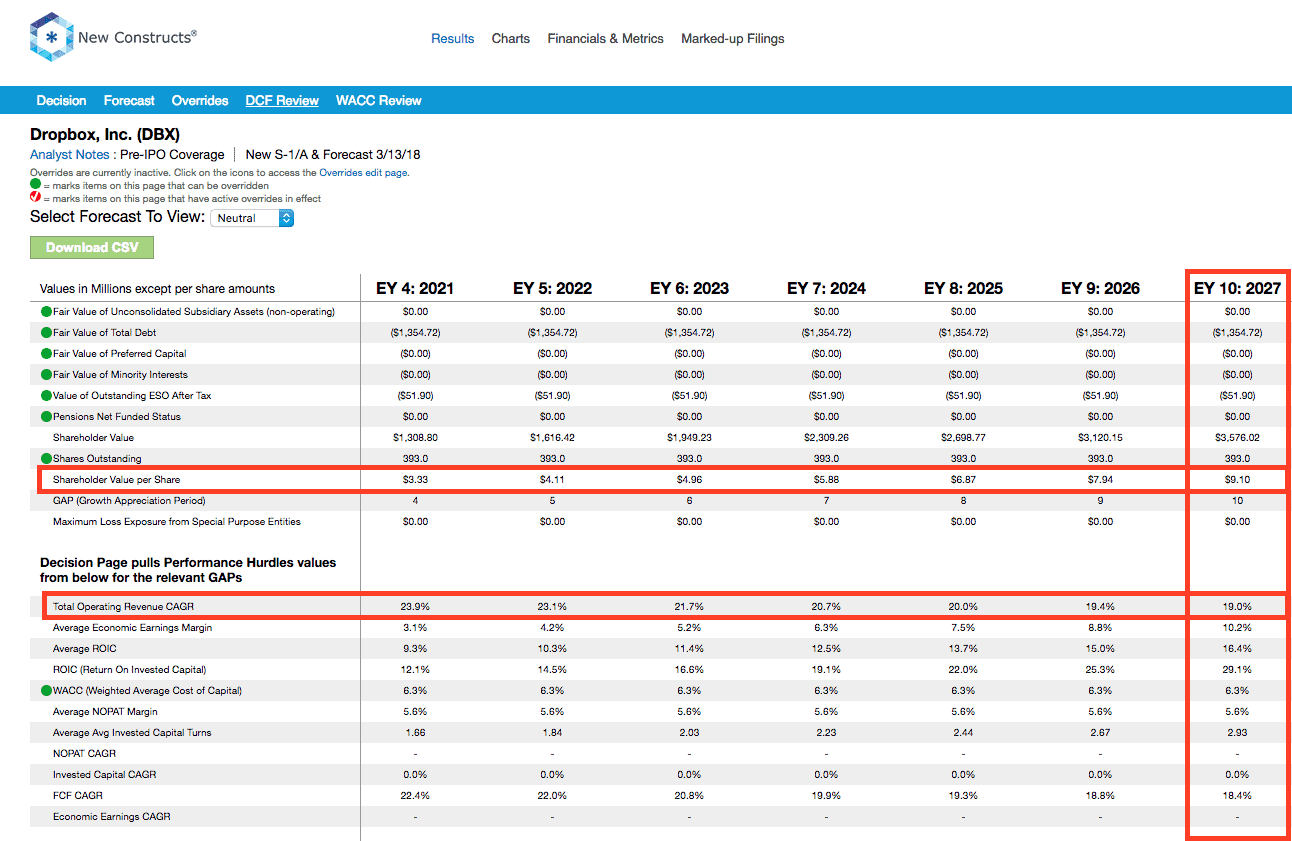Click the 2.93 invested capital turns value
Screen dimensions: 1292x841
1237,733
